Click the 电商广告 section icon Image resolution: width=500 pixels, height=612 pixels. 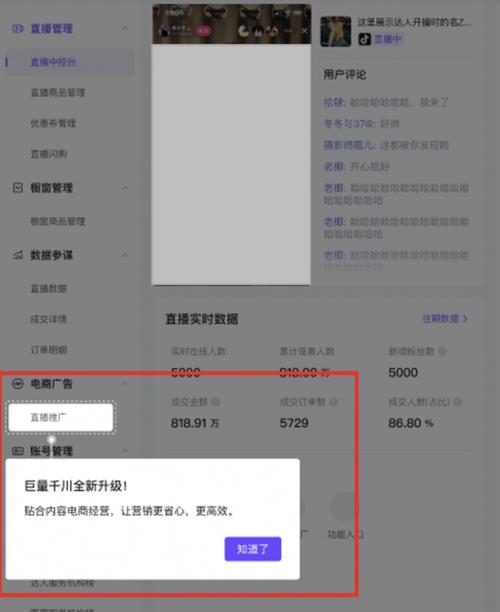pyautogui.click(x=18, y=384)
